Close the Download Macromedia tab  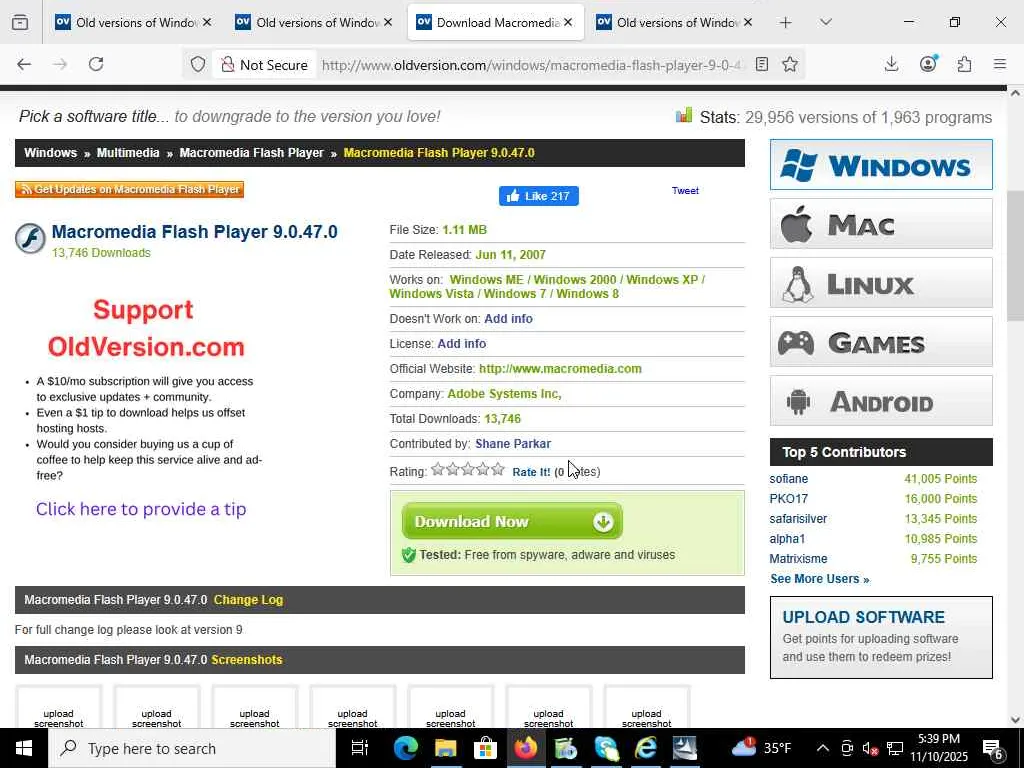pyautogui.click(x=568, y=22)
